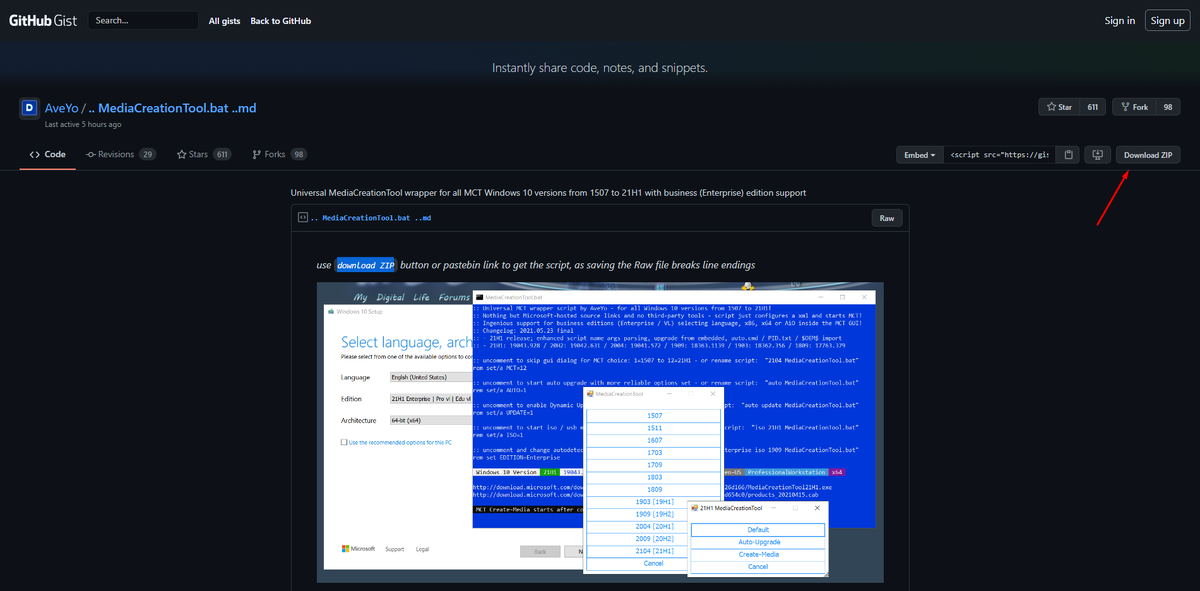Select Default in 21H1 MediaCreationTool dialog
This screenshot has height=591, width=1200.
point(758,530)
